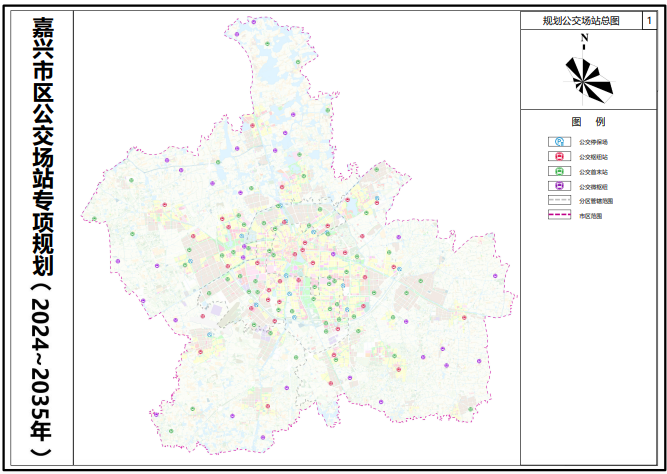Screen dimensions: 667x474
Task: Click the magenta dashed 市区范围 legend swatch
Action: pos(557,215)
